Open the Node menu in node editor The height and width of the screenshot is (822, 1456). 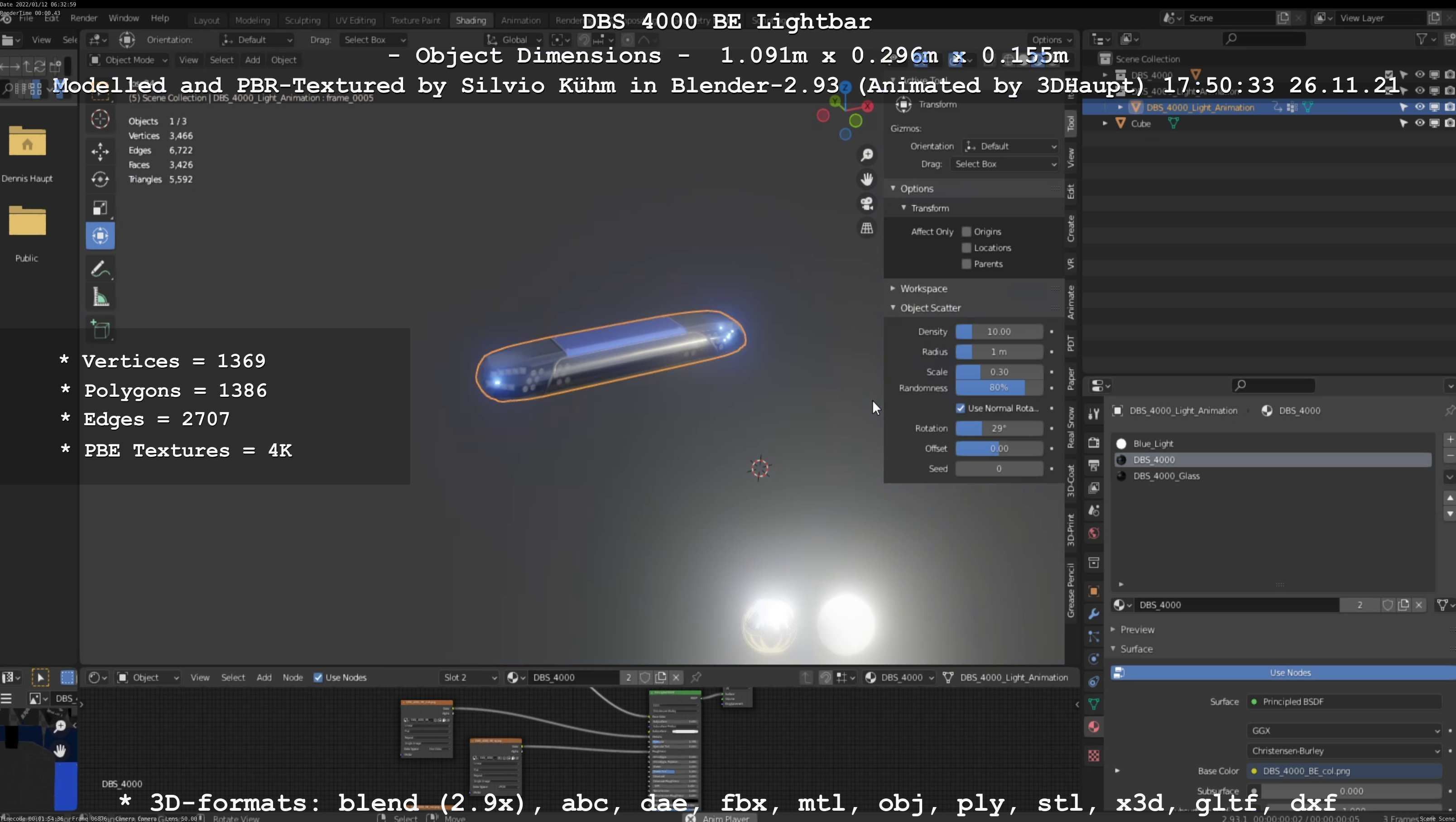point(293,677)
